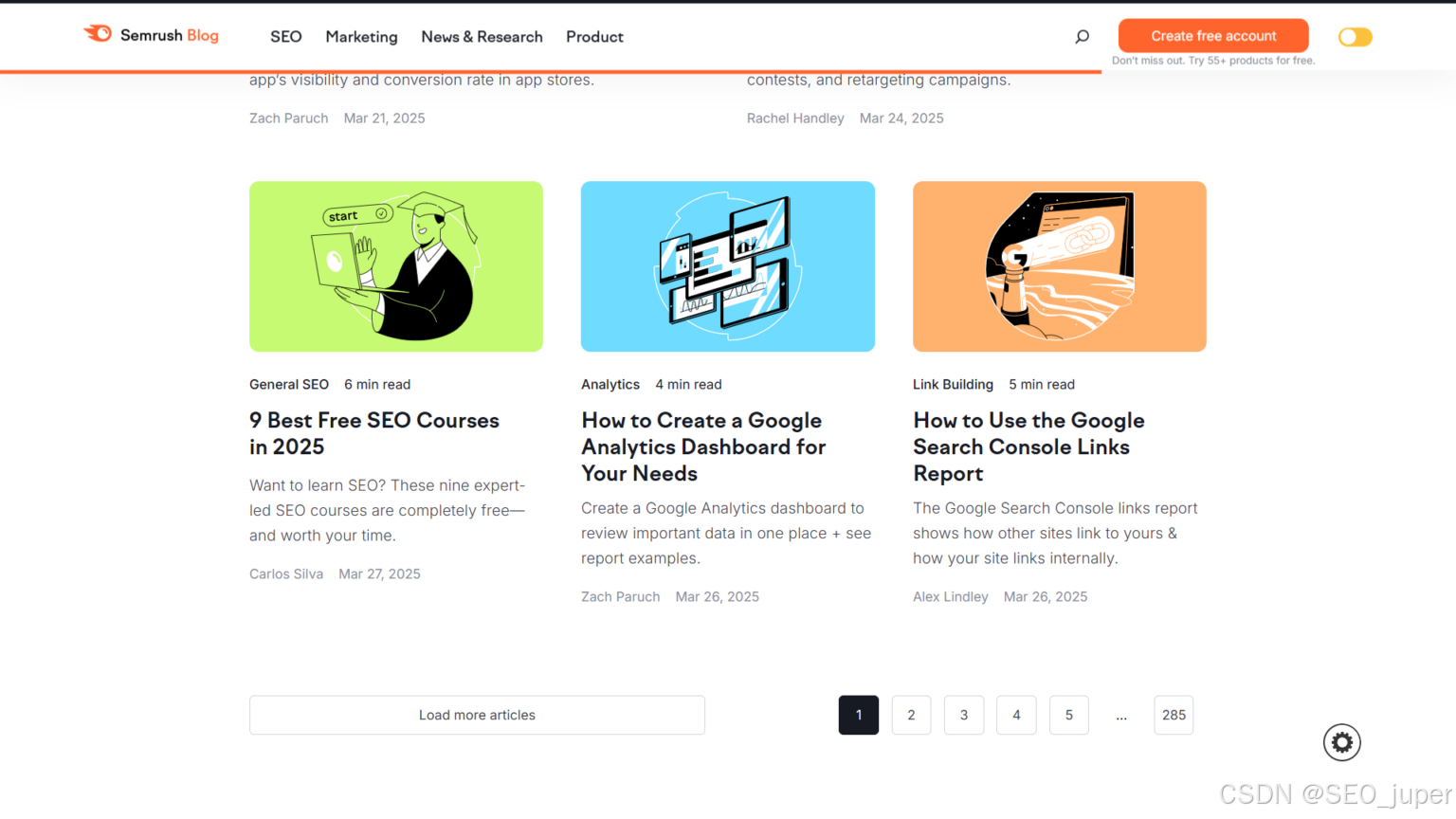Open author Rachel Handley
Viewport: 1456px width, 819px height.
[x=795, y=118]
